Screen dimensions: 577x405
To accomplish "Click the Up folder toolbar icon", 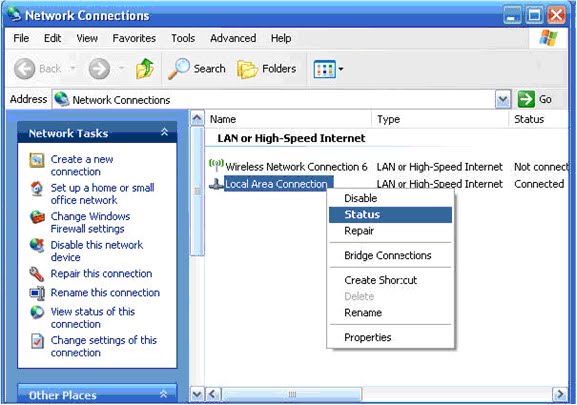I will point(145,69).
